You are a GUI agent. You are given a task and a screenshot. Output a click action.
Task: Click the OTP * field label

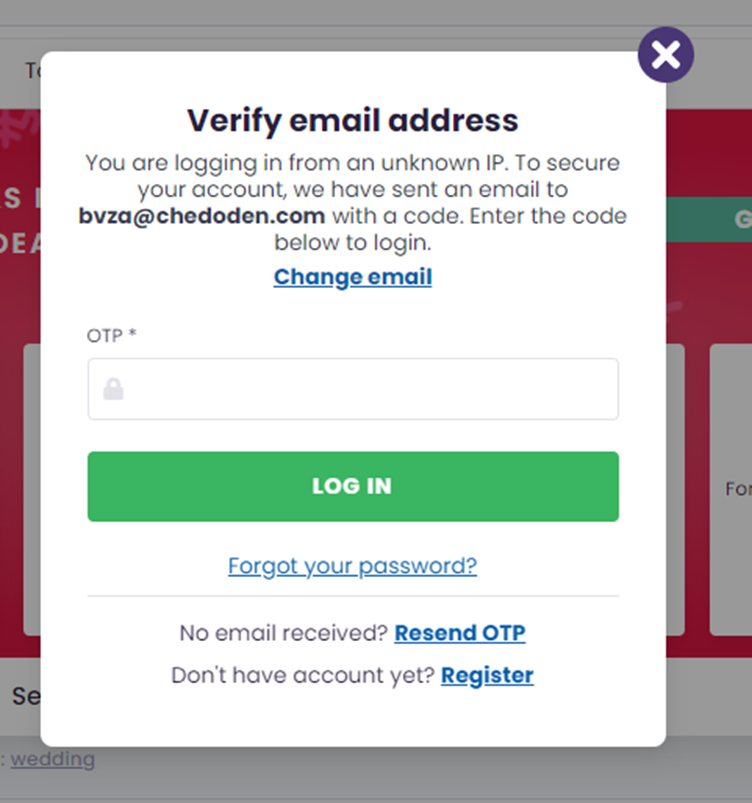(x=111, y=335)
